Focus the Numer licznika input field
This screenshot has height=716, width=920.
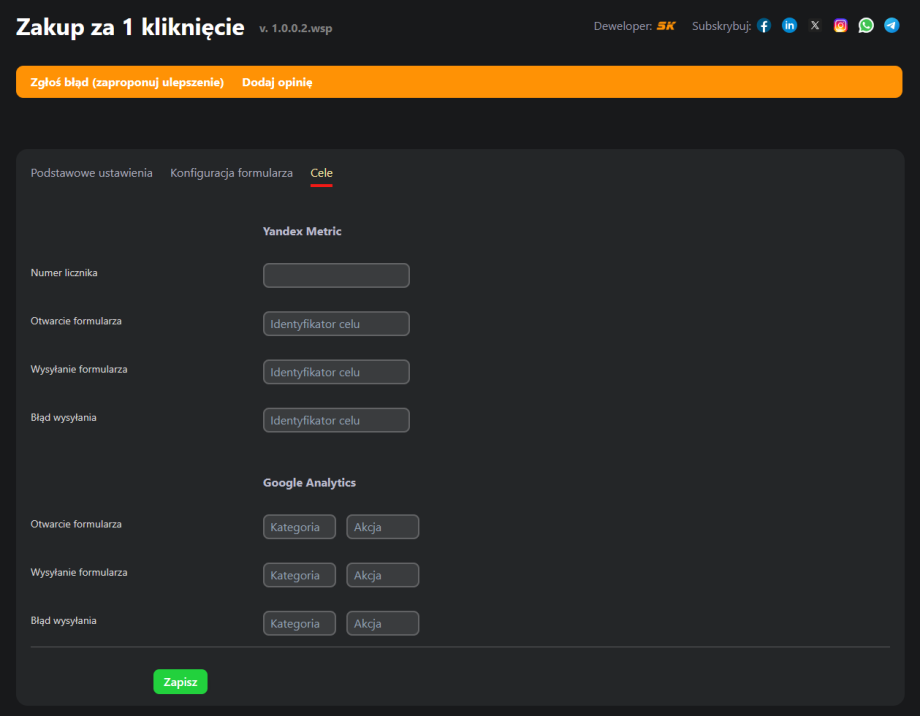click(x=336, y=275)
